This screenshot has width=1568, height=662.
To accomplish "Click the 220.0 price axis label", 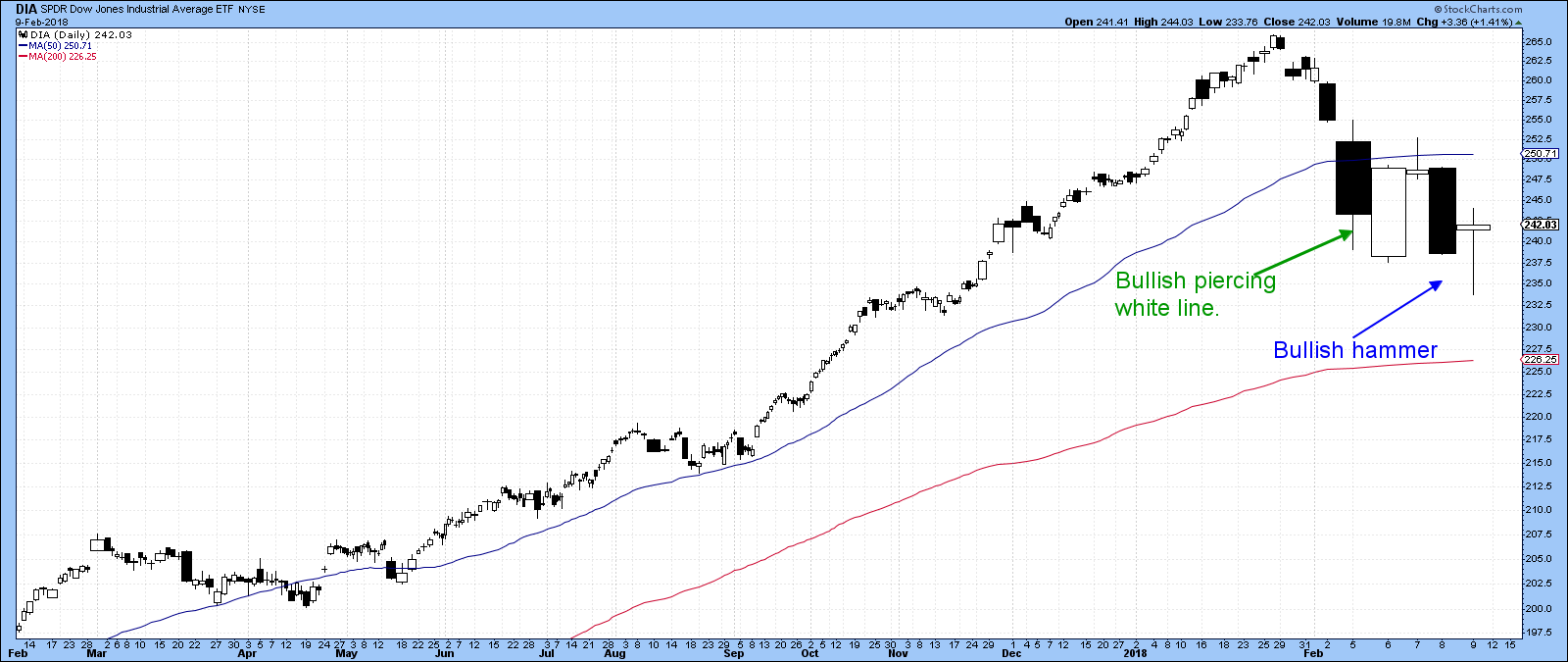I will [x=1538, y=417].
